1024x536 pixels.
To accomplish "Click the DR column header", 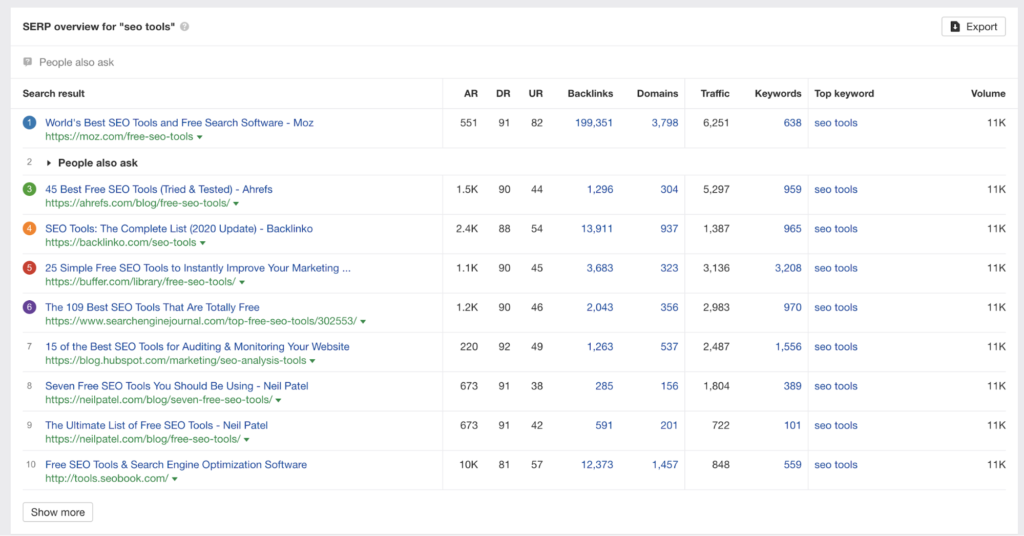I will tap(503, 93).
